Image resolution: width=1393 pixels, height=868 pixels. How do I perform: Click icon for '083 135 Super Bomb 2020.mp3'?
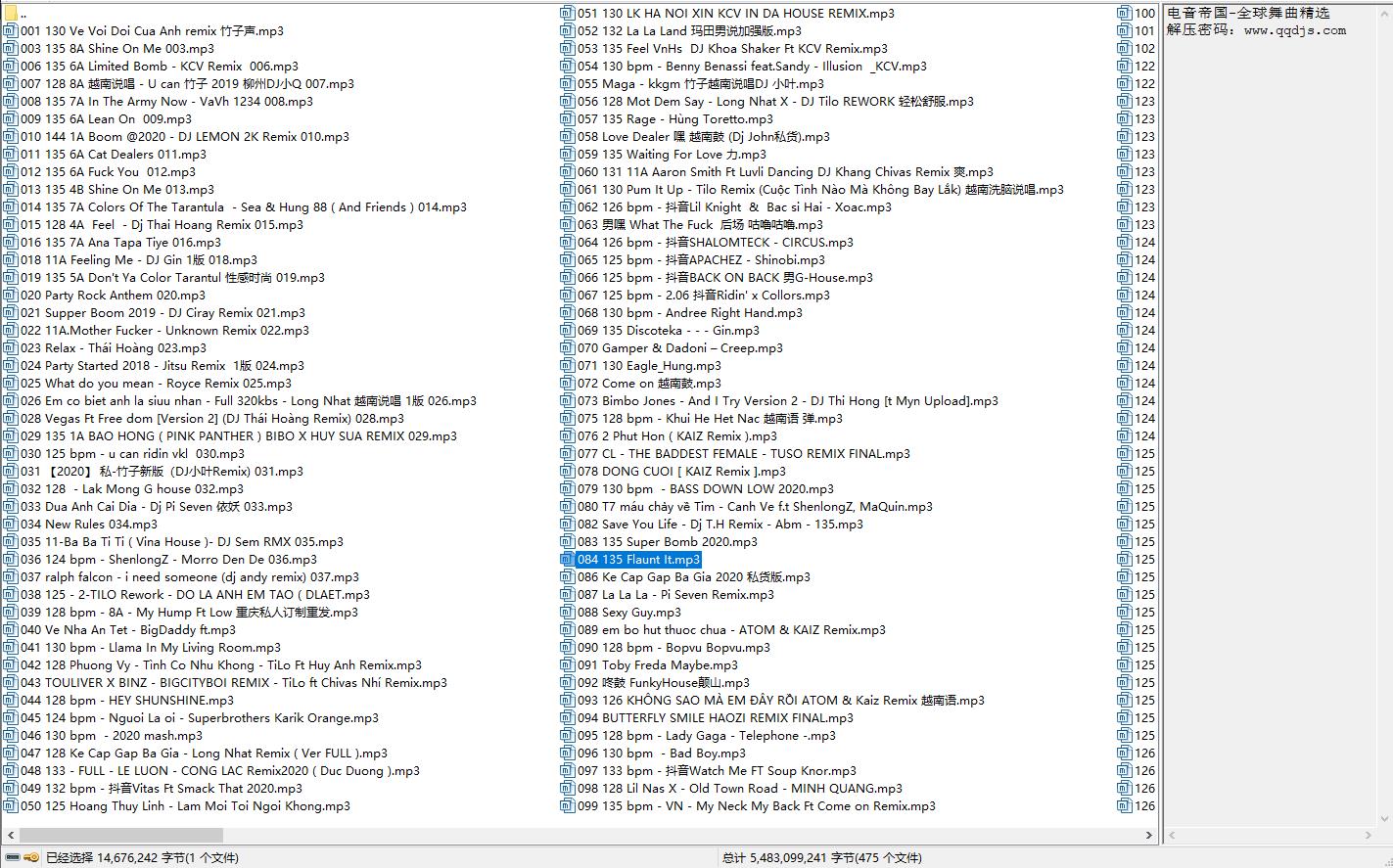567,542
